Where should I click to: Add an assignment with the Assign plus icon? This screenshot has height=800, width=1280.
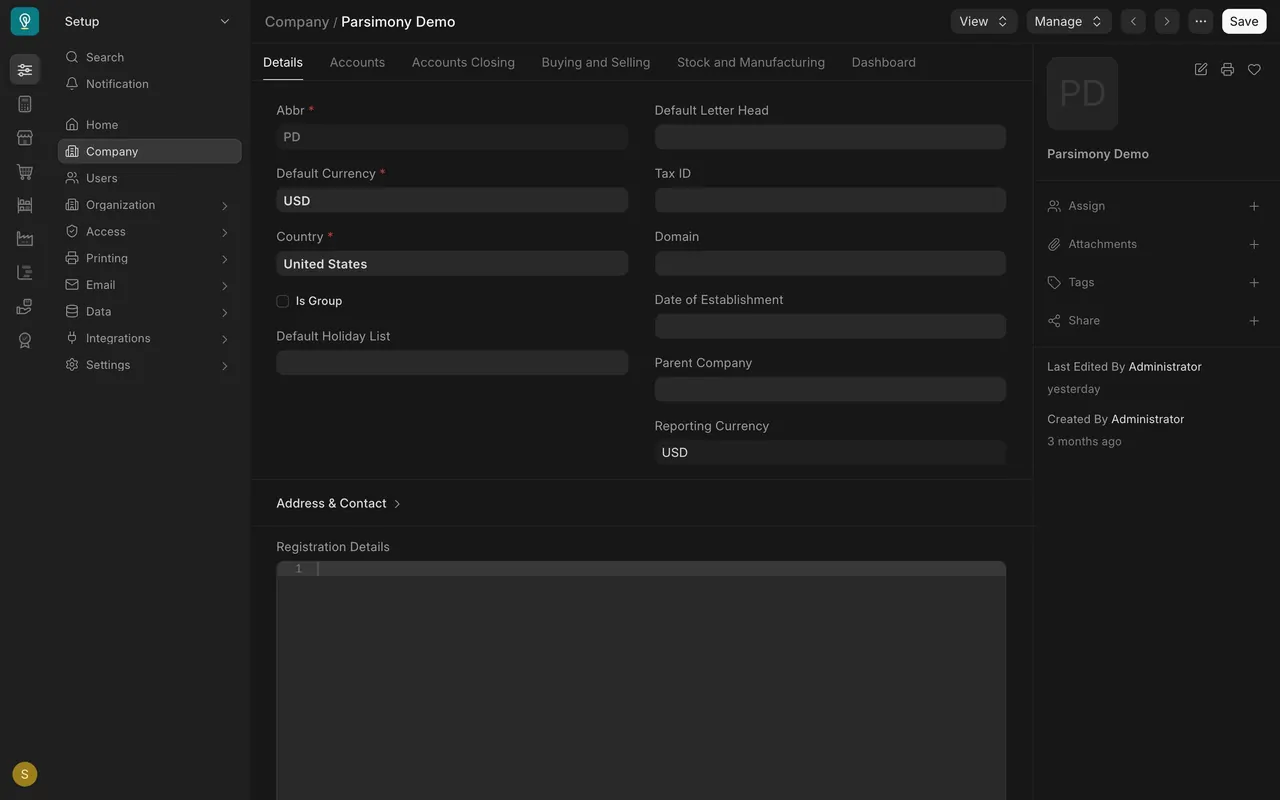[1254, 206]
